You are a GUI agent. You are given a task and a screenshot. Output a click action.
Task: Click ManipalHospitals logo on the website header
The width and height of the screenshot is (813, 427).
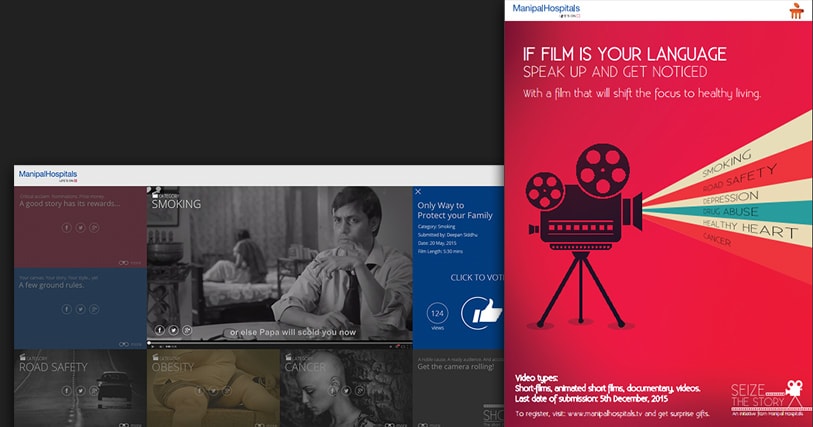(47, 175)
